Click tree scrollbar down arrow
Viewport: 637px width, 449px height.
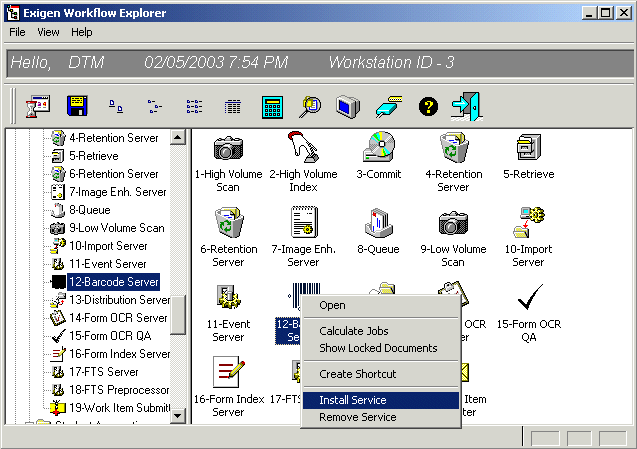click(x=178, y=415)
